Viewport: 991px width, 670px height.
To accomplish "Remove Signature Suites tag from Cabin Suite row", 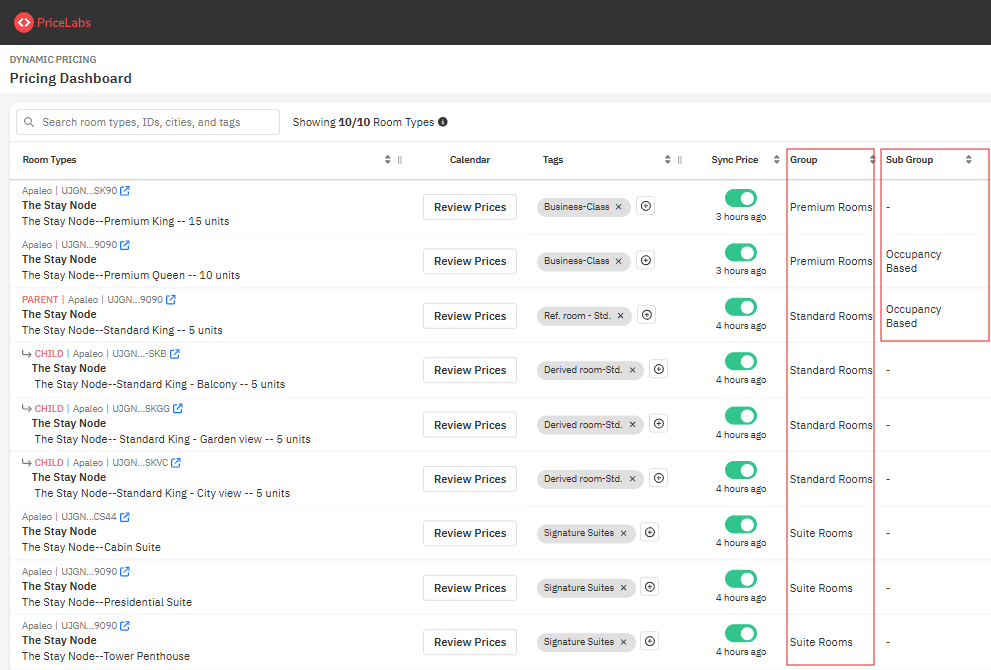I will (624, 533).
